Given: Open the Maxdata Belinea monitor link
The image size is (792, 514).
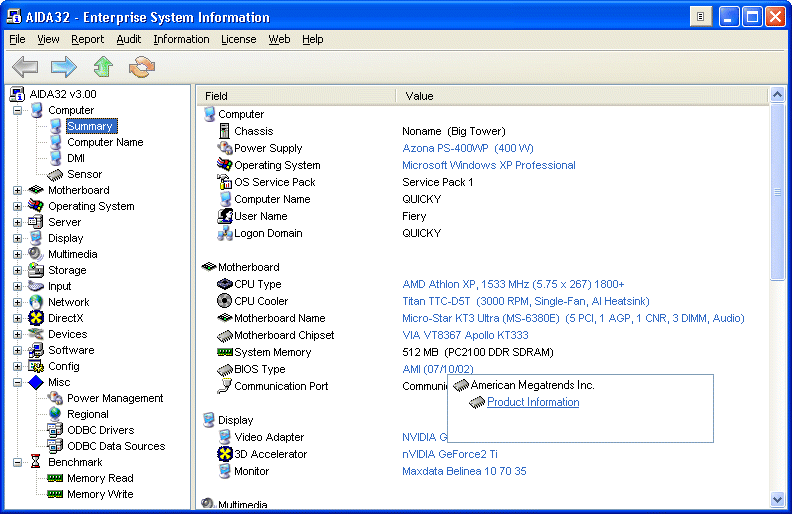Looking at the screenshot, I should [464, 471].
